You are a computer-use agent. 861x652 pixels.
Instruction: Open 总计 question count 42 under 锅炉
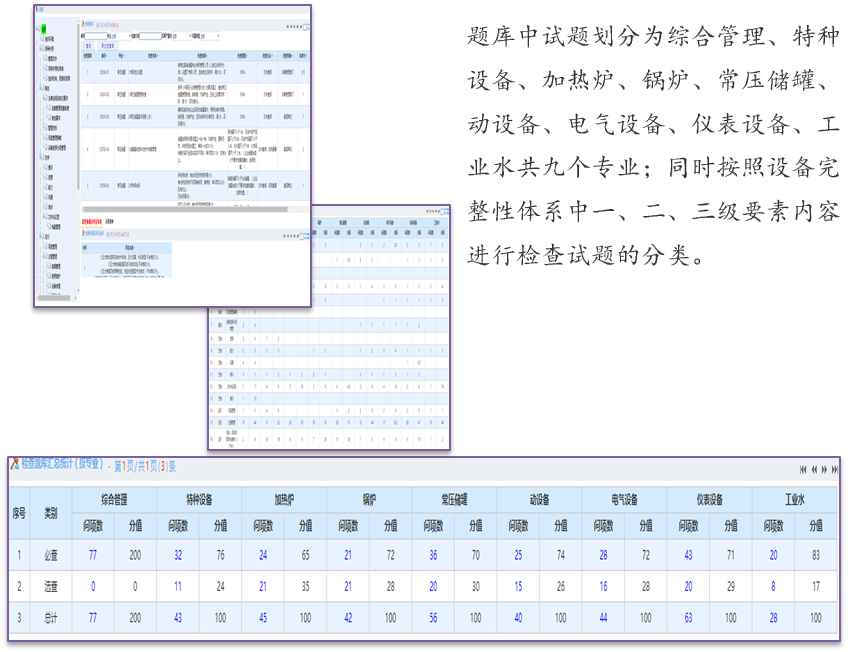pyautogui.click(x=348, y=618)
